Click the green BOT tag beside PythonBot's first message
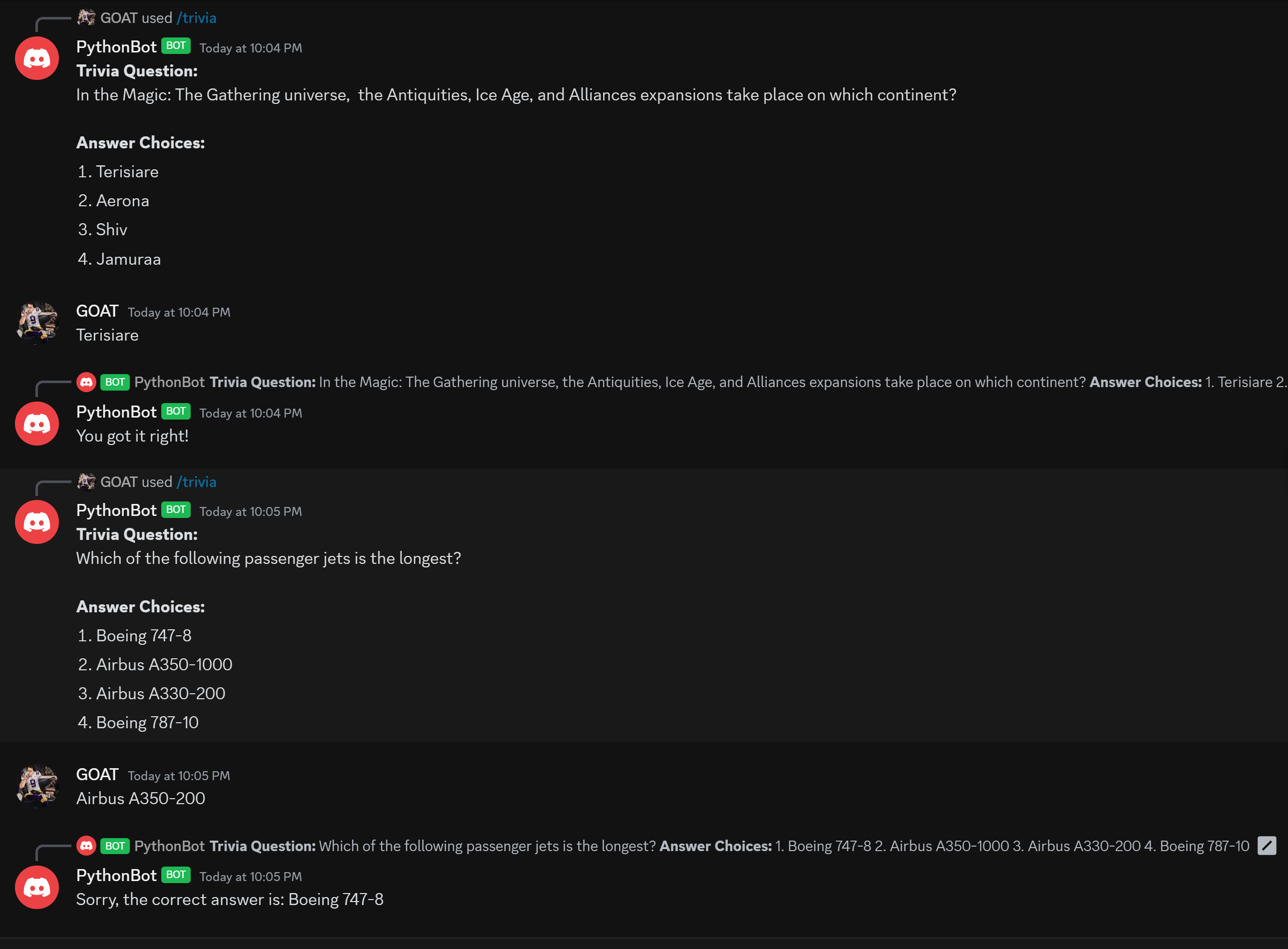Viewport: 1288px width, 949px height. point(176,46)
